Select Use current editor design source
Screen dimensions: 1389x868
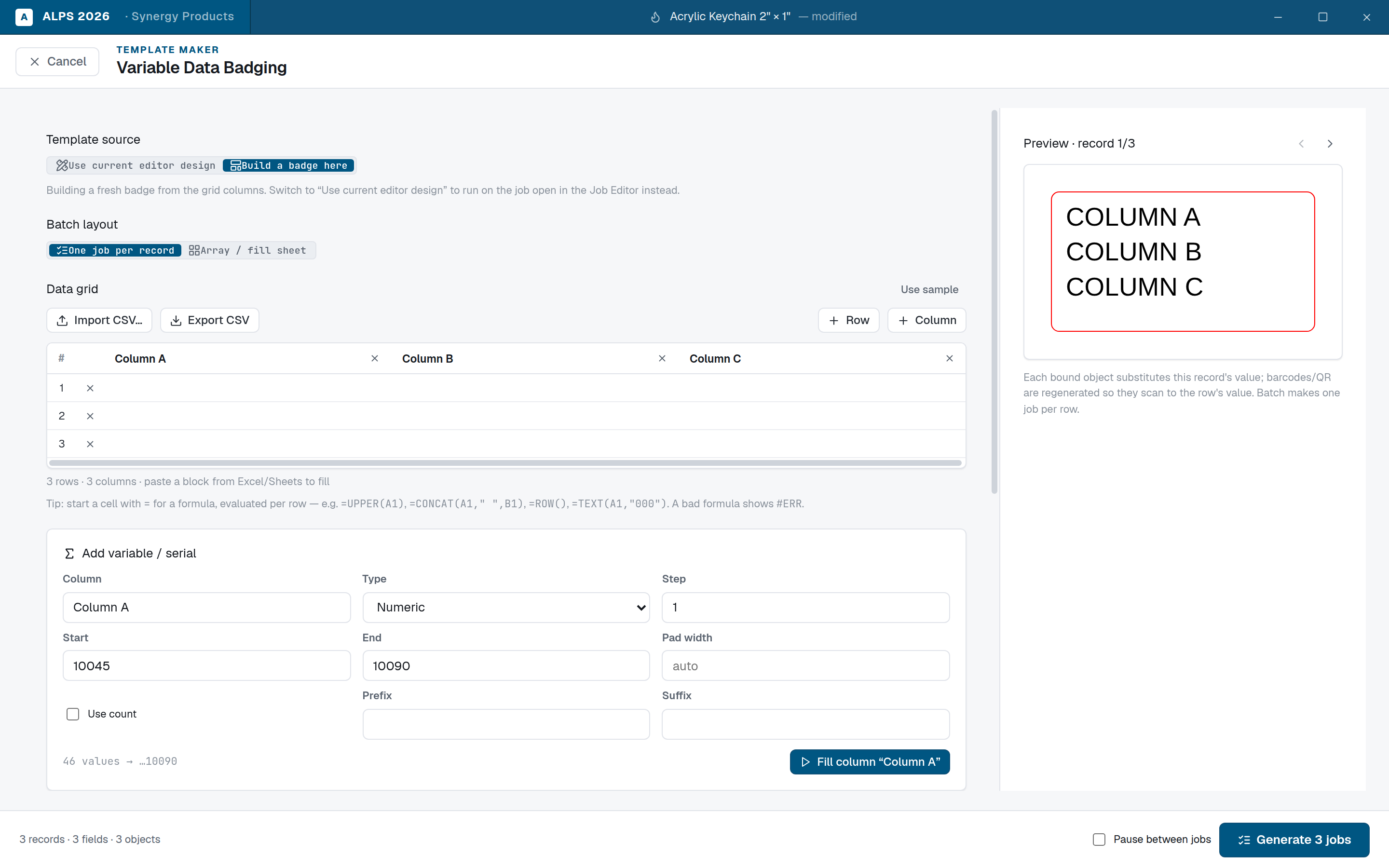[136, 166]
